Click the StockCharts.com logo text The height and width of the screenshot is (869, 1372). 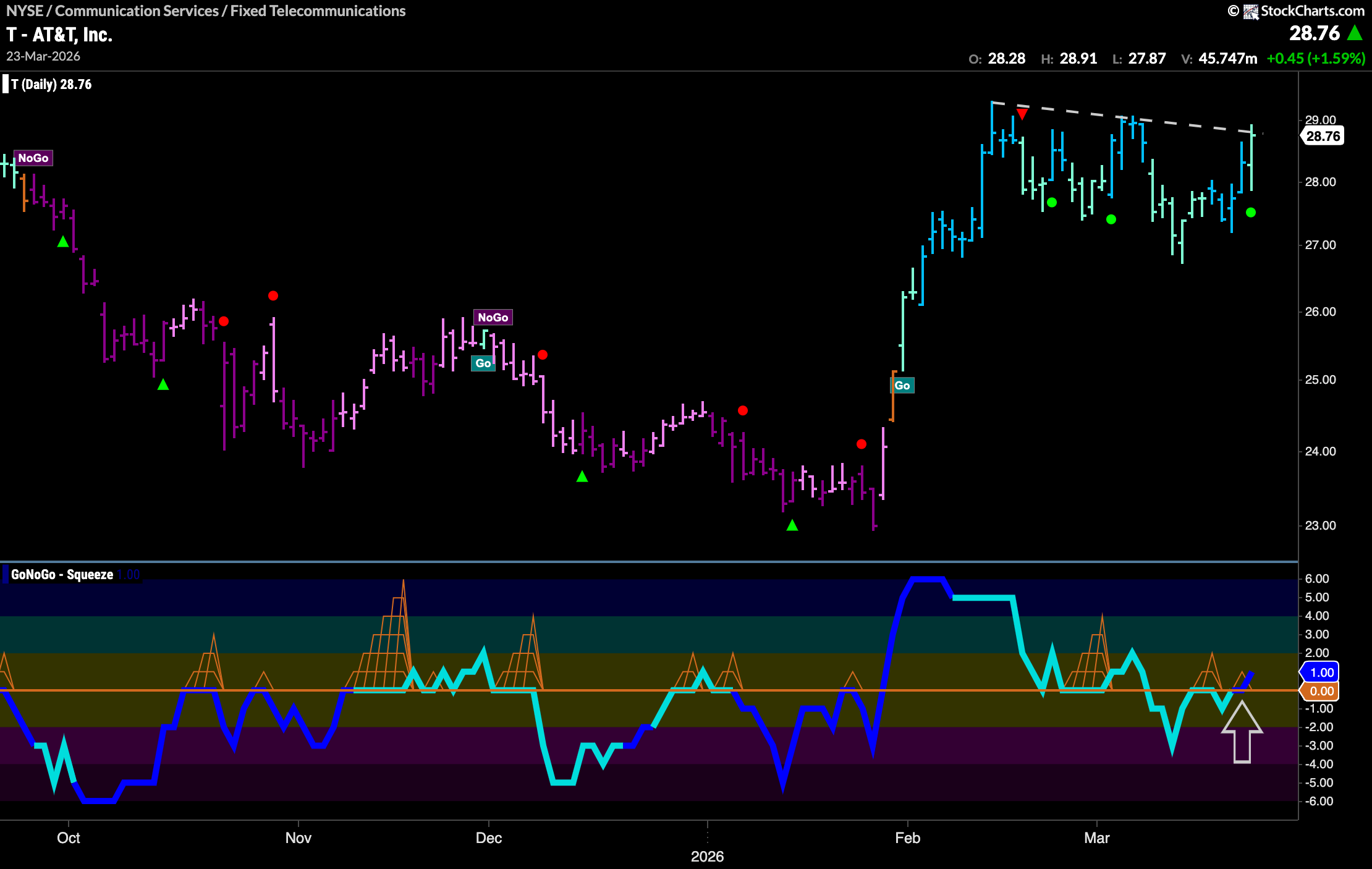click(x=1312, y=11)
